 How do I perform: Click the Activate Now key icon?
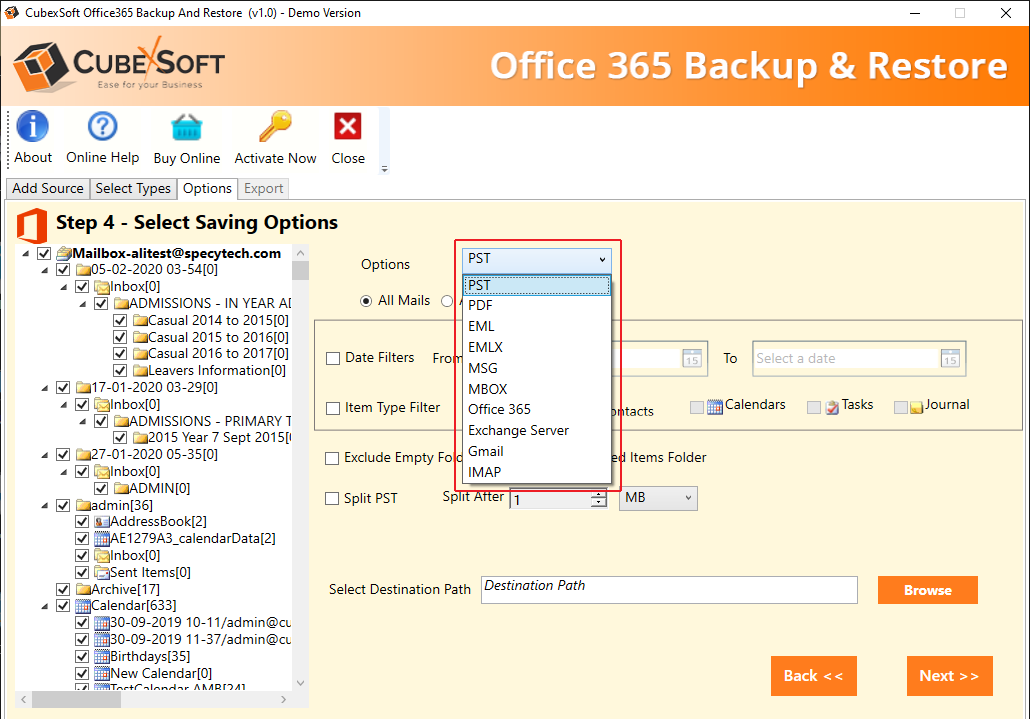tap(275, 126)
